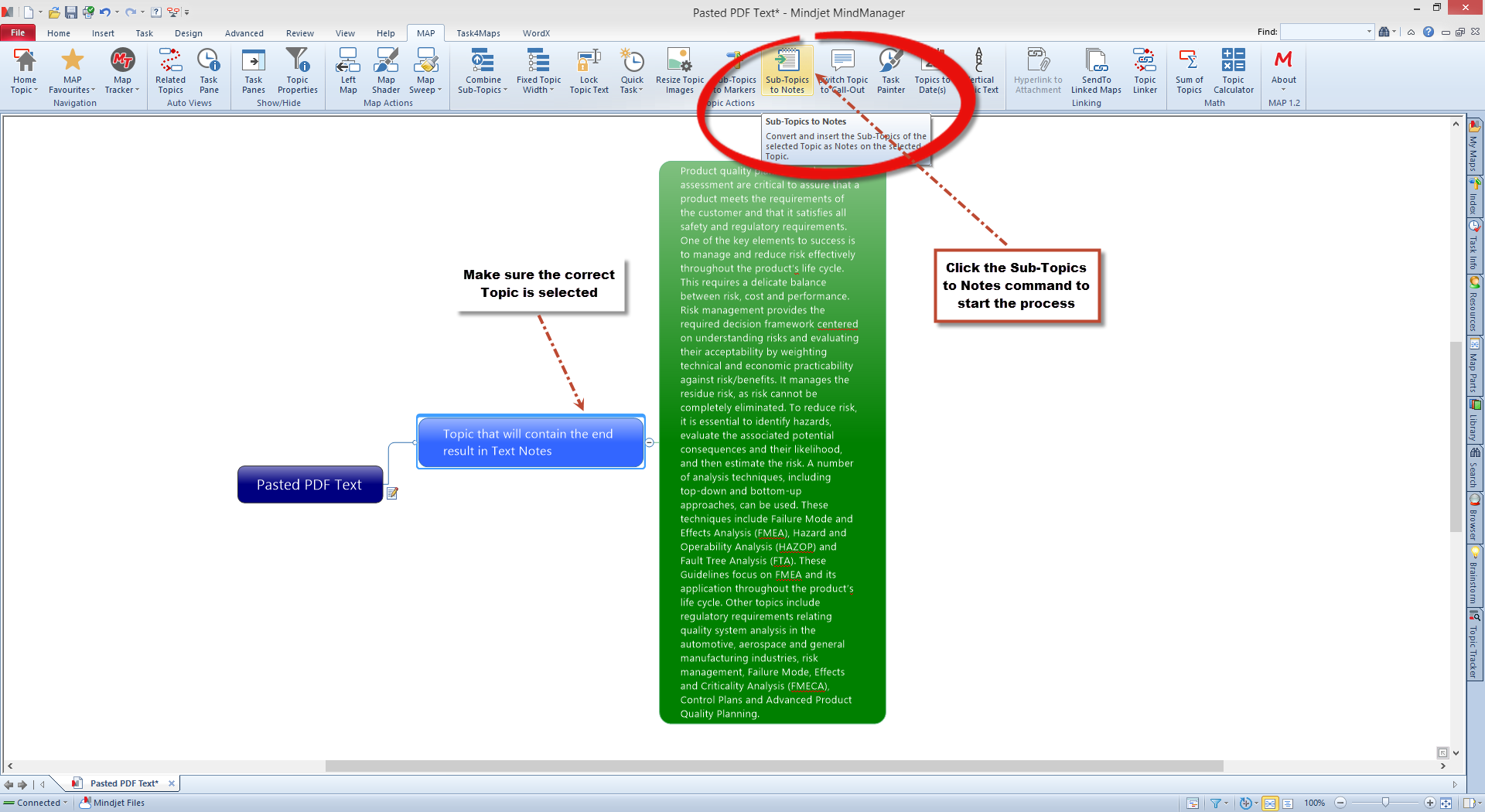
Task: Open the MAP Favourites dropdown
Action: [72, 90]
